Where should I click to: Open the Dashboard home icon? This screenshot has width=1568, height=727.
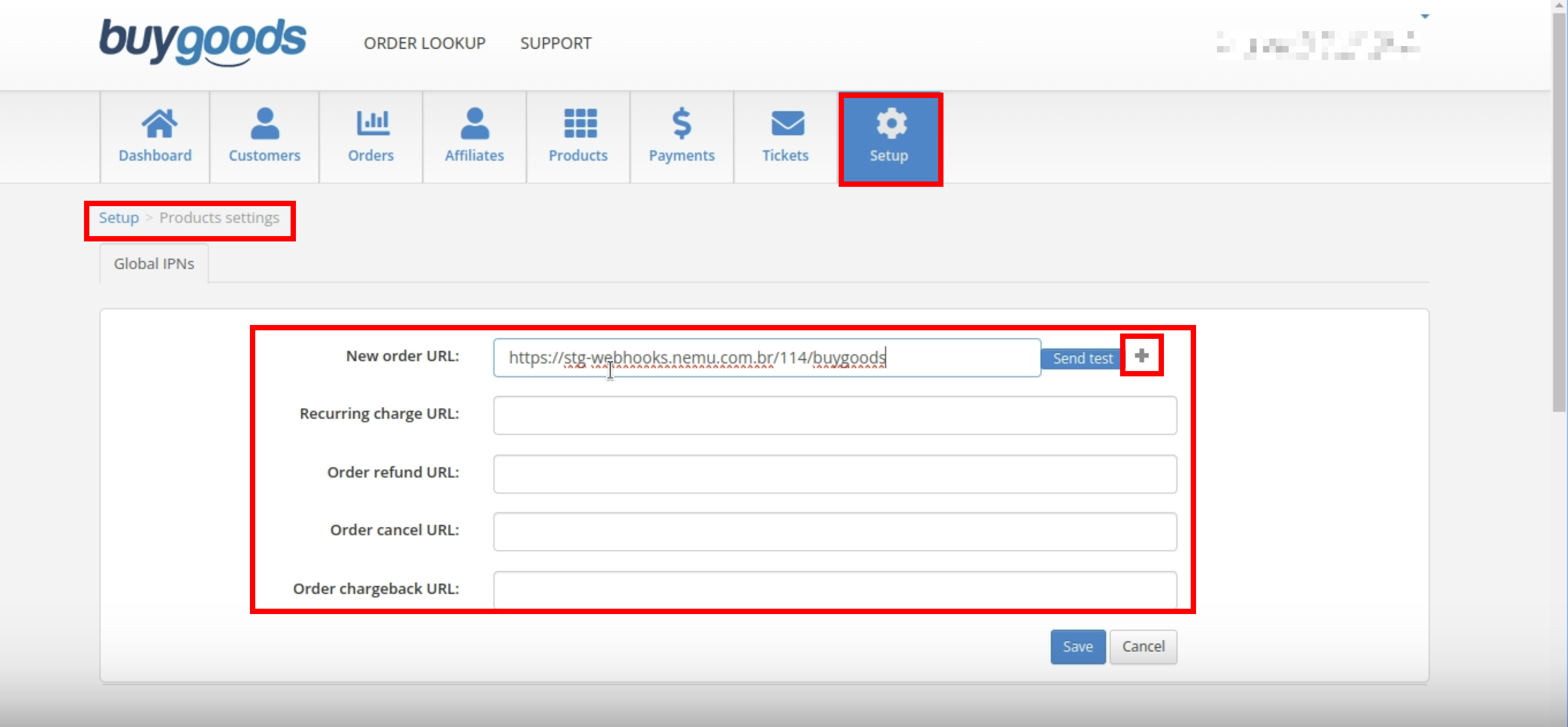tap(159, 124)
